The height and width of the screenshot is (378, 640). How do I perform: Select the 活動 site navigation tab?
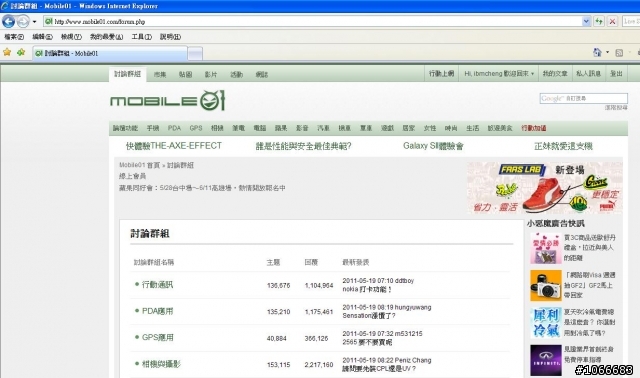pos(236,74)
